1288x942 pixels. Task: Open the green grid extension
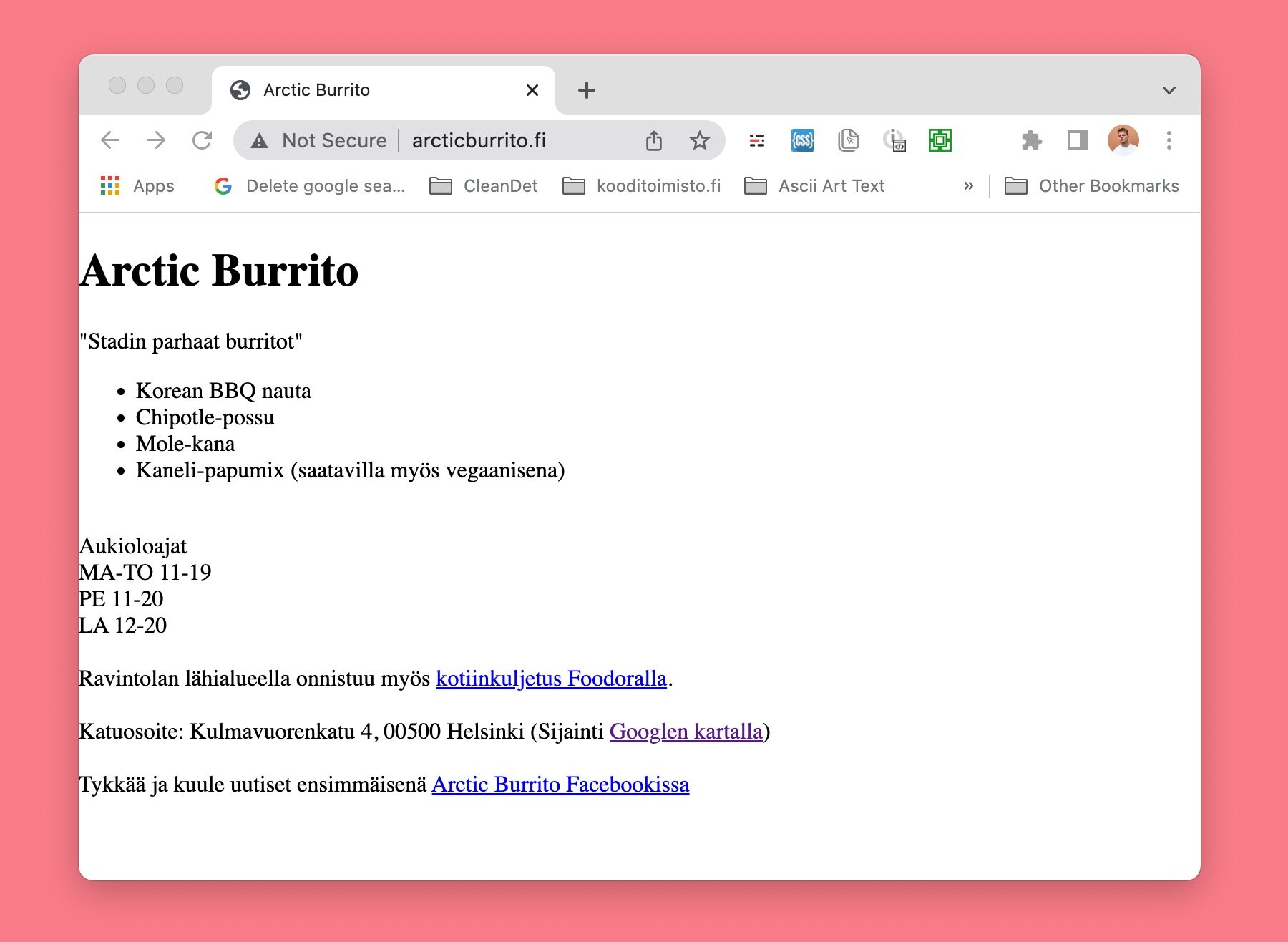click(x=940, y=140)
